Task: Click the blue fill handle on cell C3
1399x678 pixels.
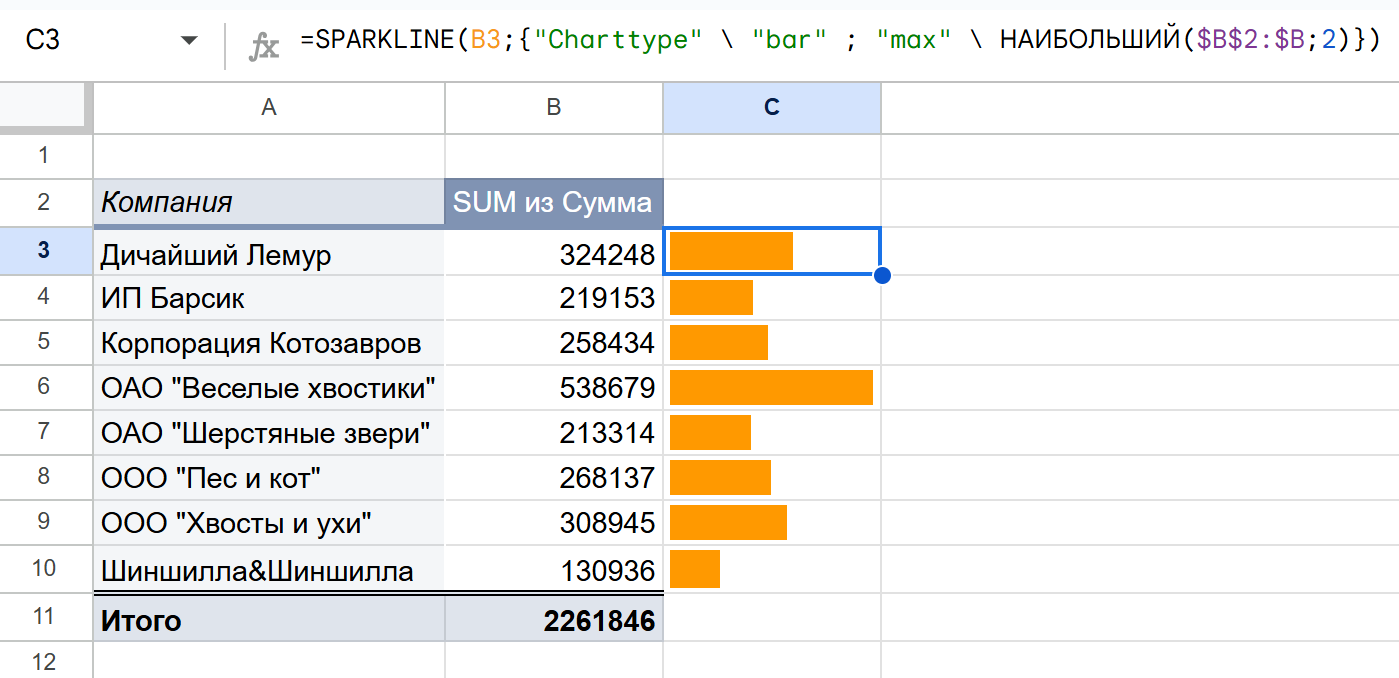Action: pos(882,275)
